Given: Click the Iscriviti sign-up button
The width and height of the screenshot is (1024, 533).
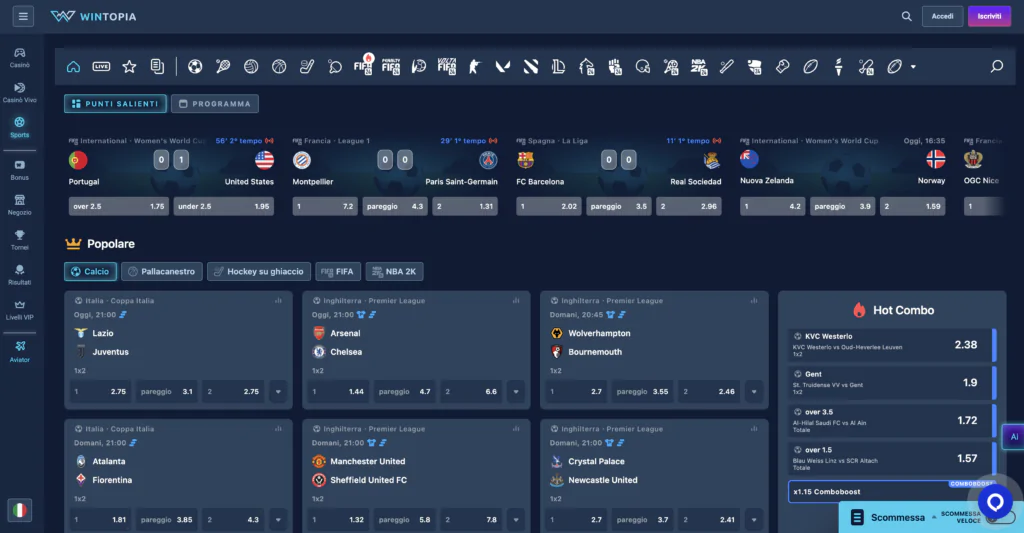Looking at the screenshot, I should 989,16.
